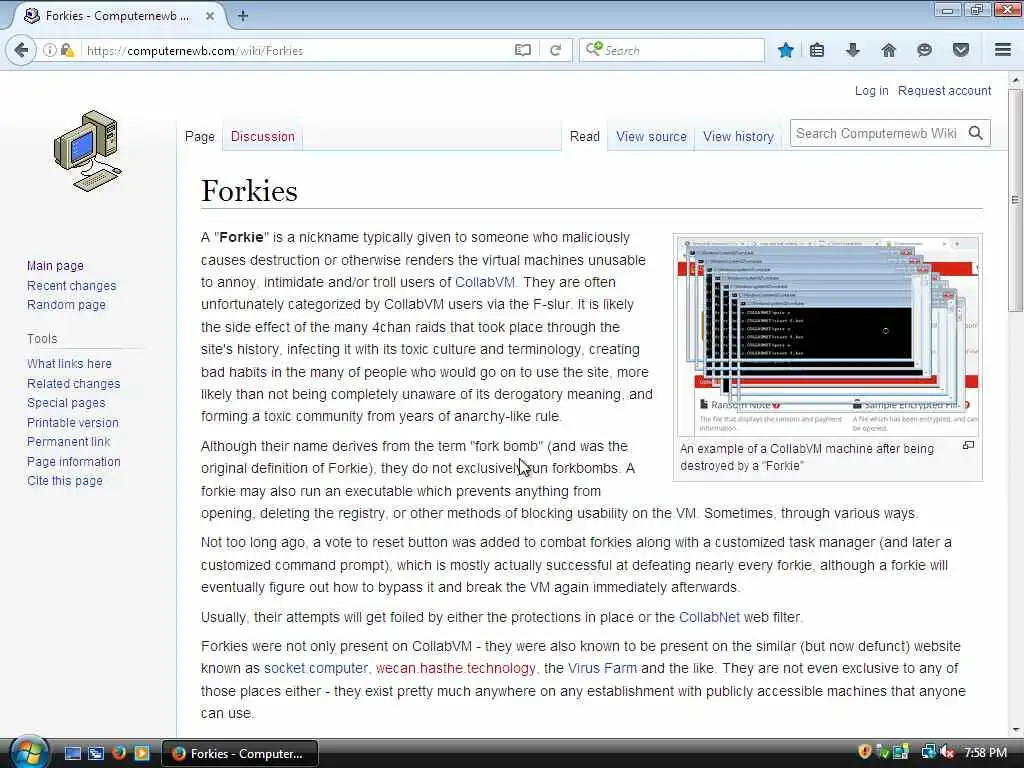Open the Windows Start orb
Screen dimensions: 1024x768
29,753
